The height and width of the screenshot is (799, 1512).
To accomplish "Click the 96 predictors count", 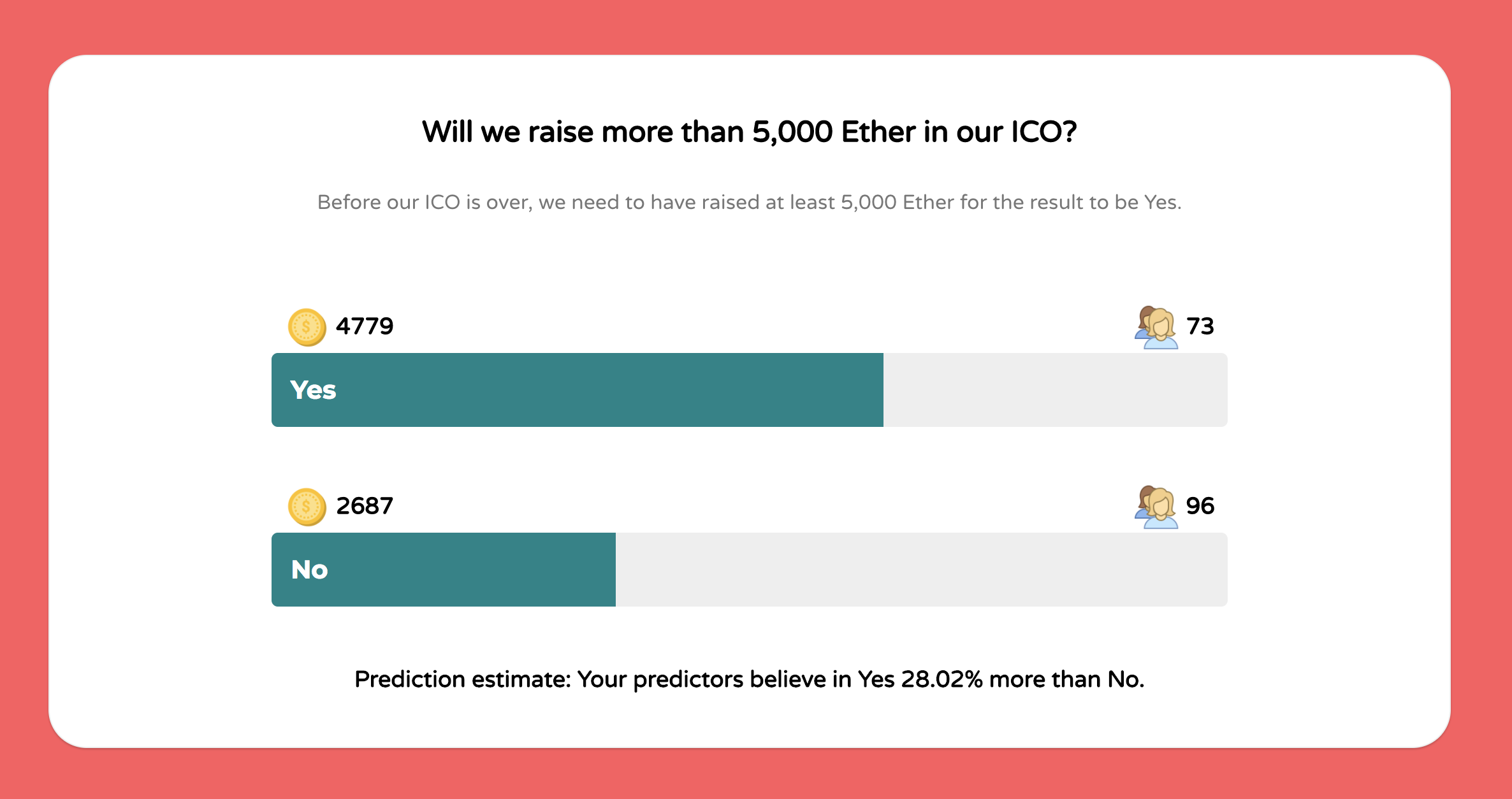I will (x=1200, y=506).
